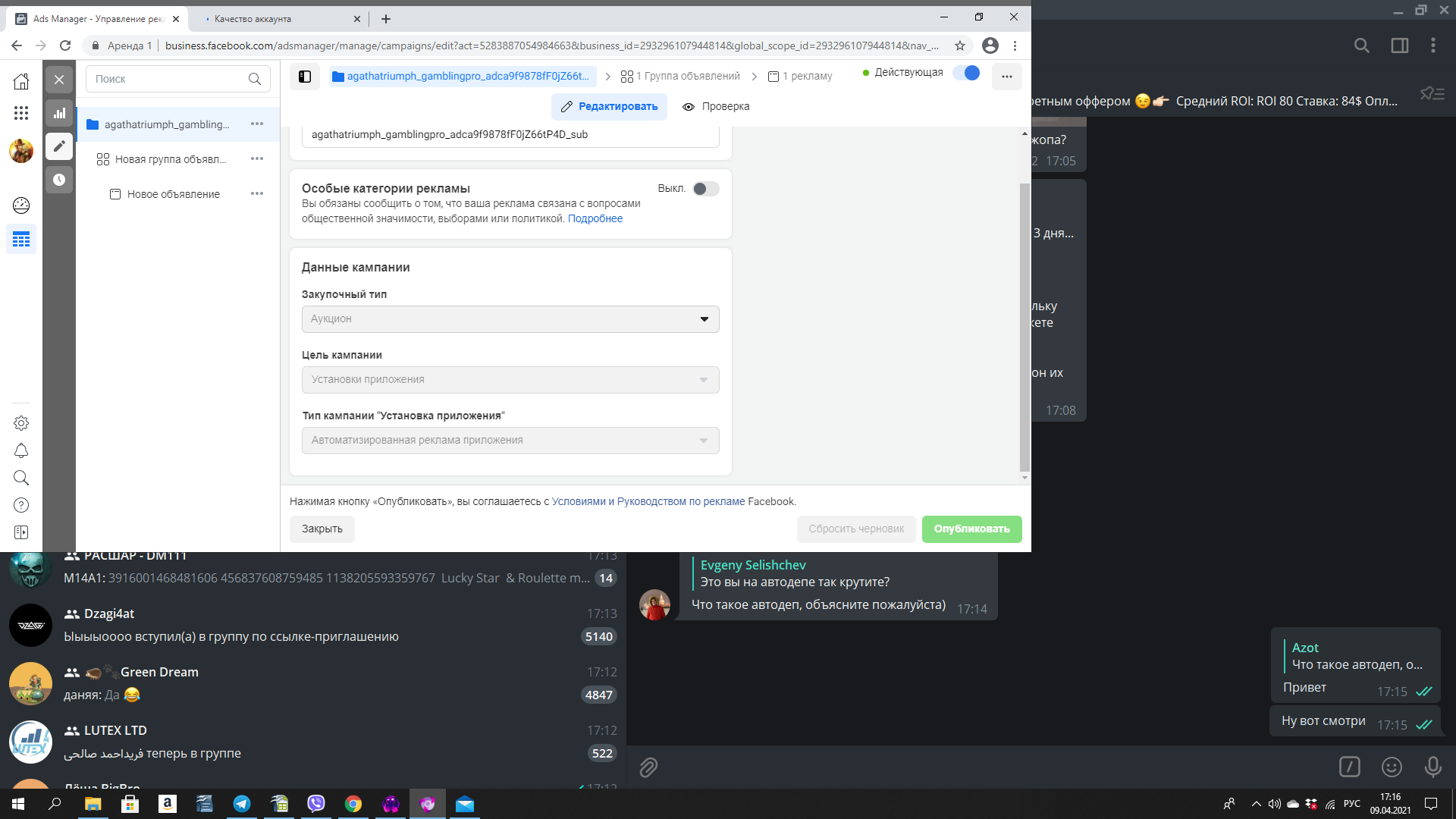Viewport: 1456px width, 819px height.
Task: Click the campaign name input field
Action: 510,135
